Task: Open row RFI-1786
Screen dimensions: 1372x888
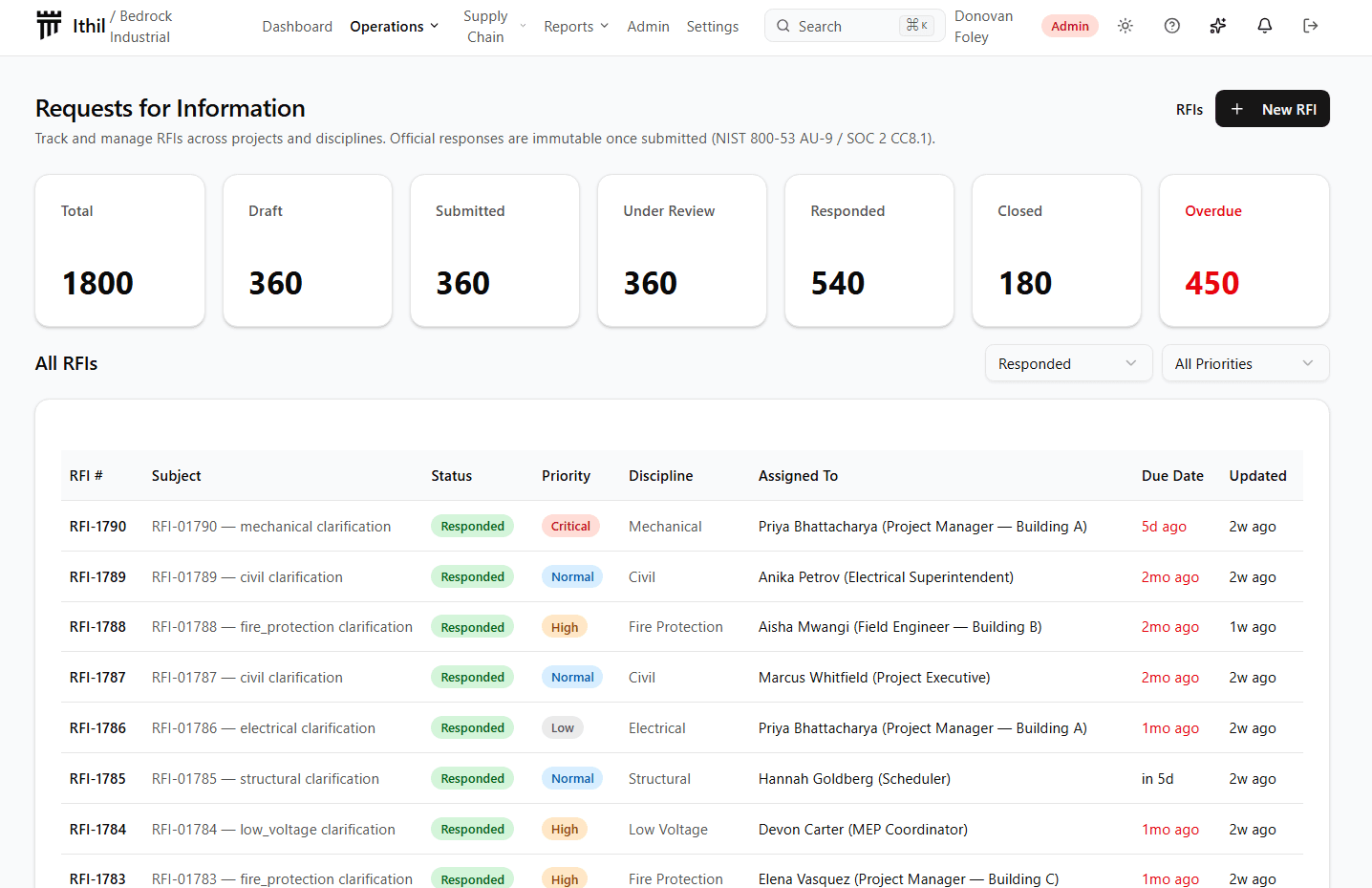Action: coord(682,728)
